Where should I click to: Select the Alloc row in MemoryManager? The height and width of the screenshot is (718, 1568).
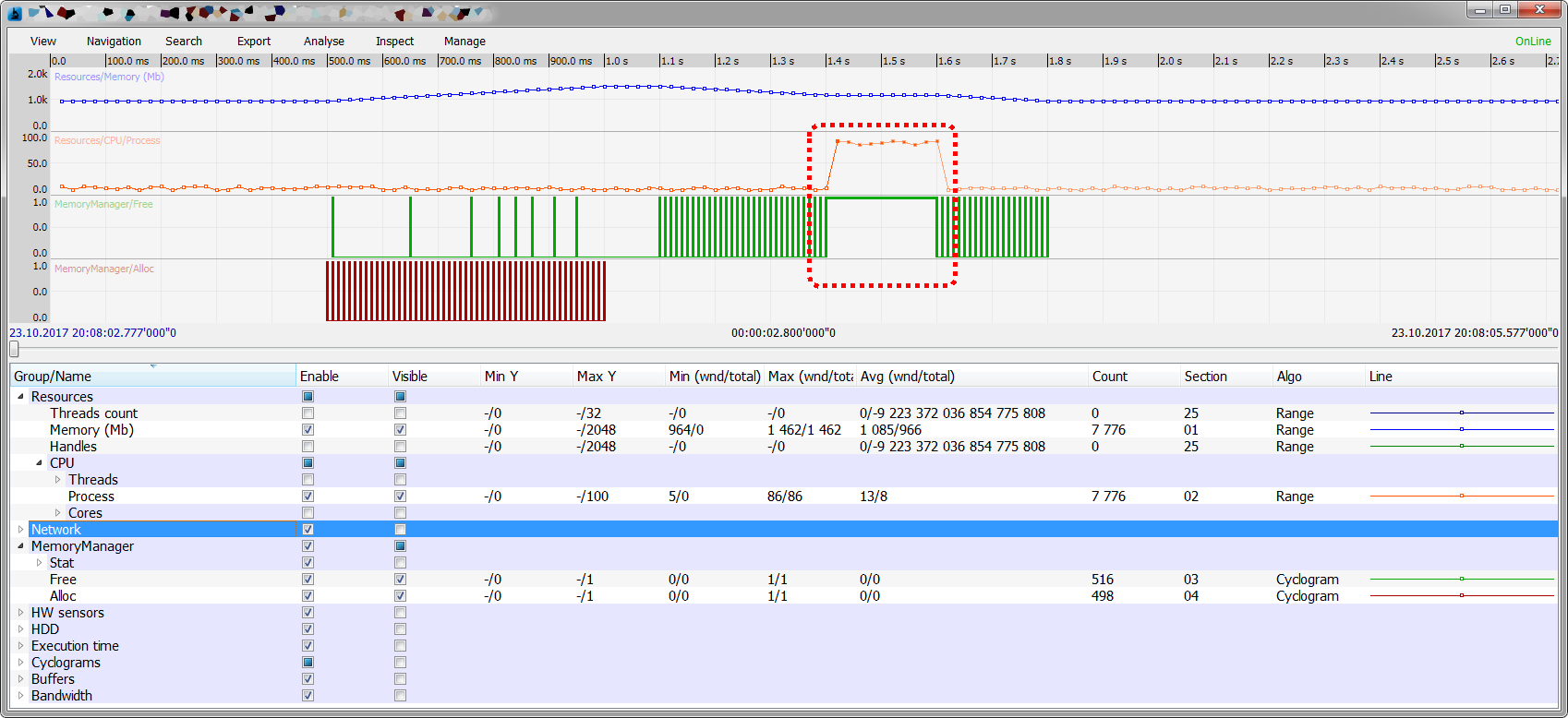click(x=784, y=596)
